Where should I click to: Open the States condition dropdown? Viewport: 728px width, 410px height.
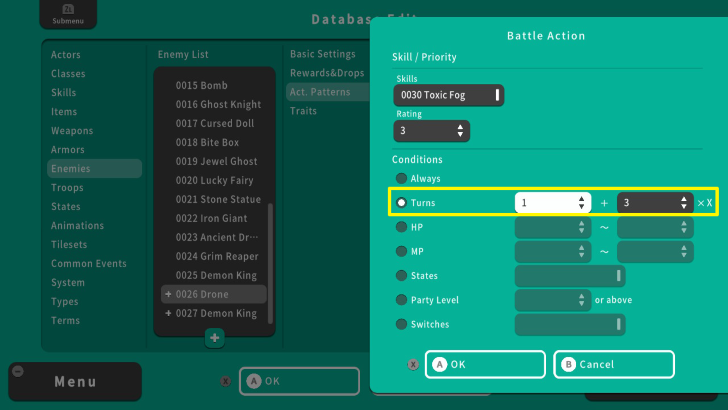point(570,276)
